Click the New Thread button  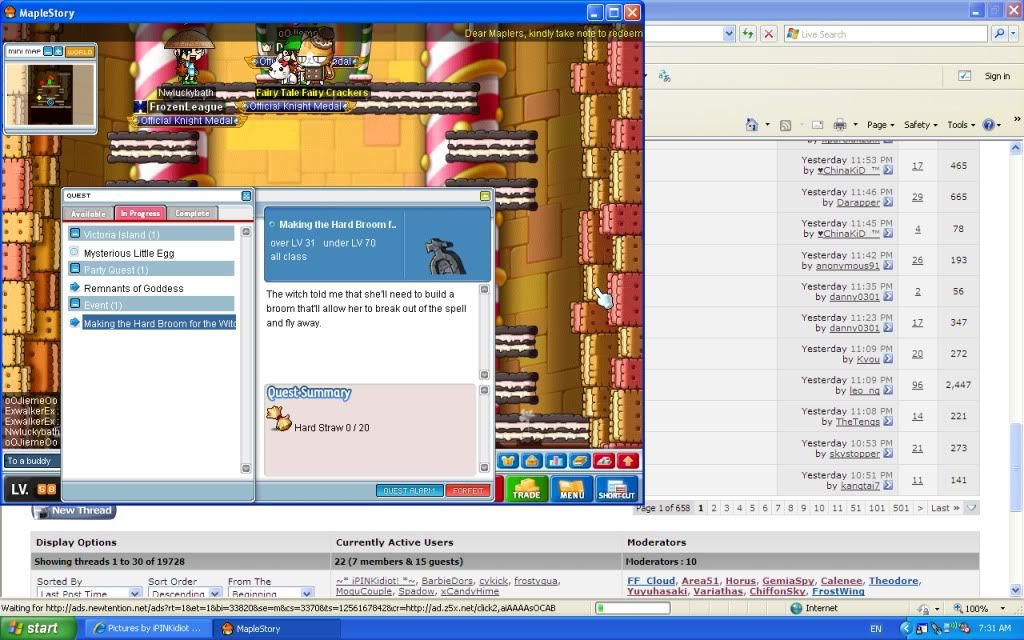74,511
